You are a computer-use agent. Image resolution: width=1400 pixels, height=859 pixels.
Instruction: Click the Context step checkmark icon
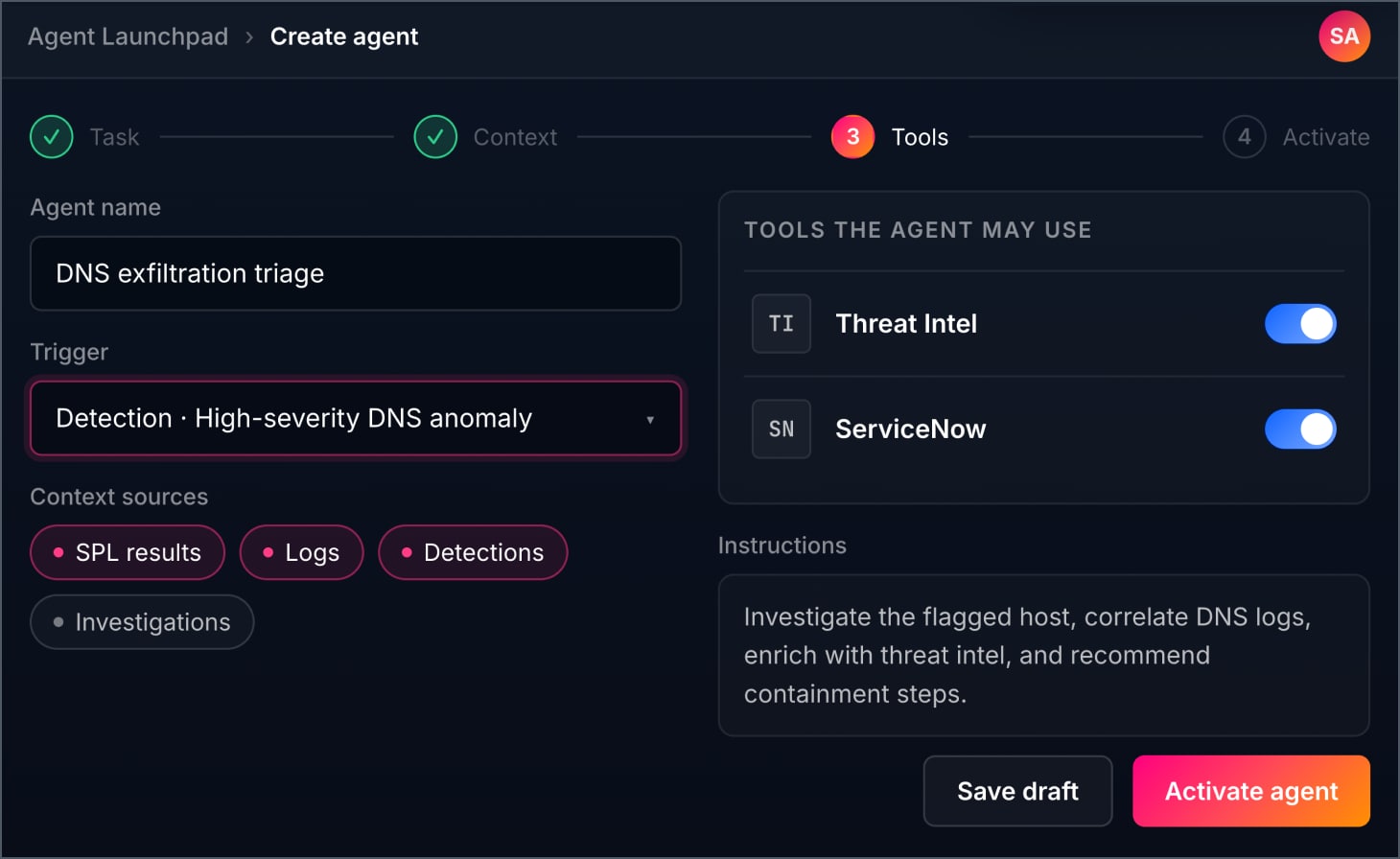[435, 137]
